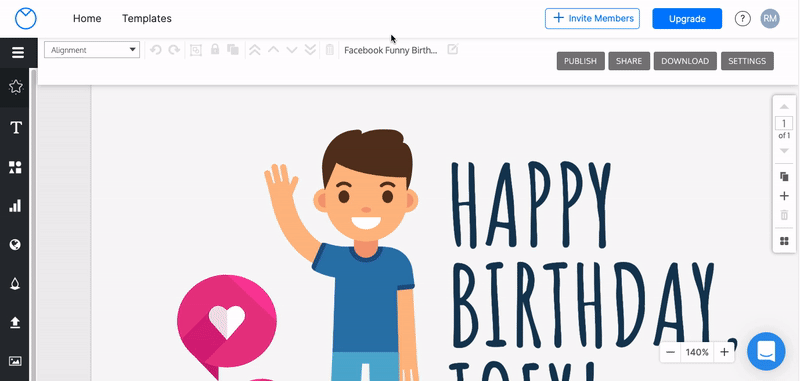Click the page number input field
The image size is (800, 381).
pos(784,123)
